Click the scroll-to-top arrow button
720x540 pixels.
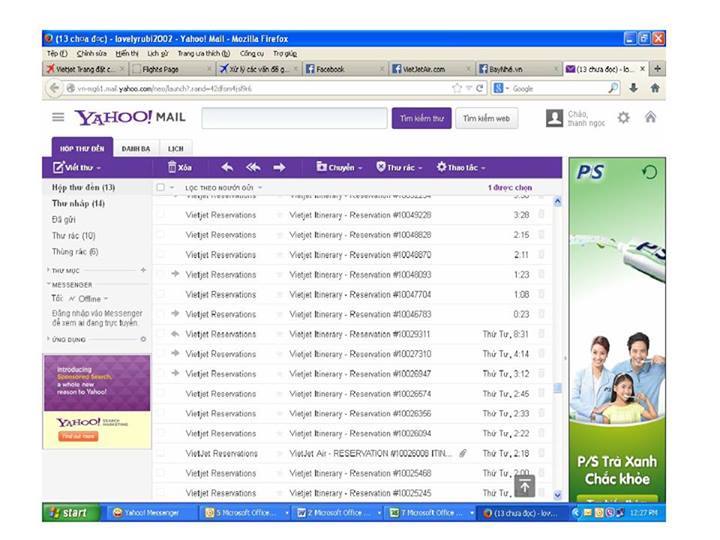[524, 486]
